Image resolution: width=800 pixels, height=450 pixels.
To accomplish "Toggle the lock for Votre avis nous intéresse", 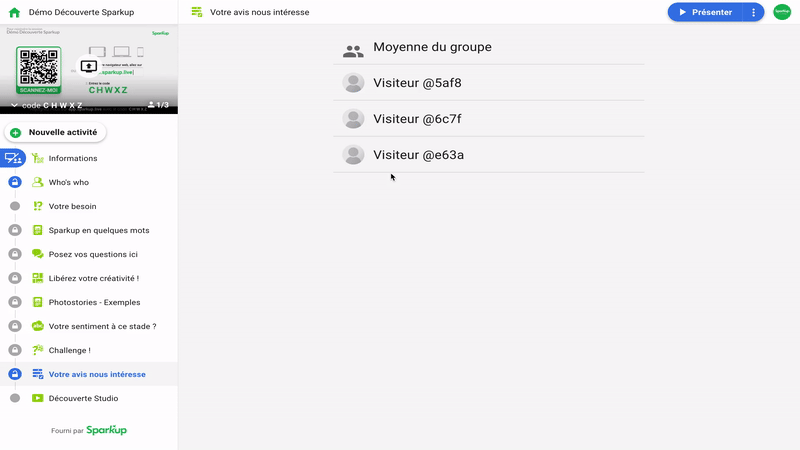I will [15, 374].
